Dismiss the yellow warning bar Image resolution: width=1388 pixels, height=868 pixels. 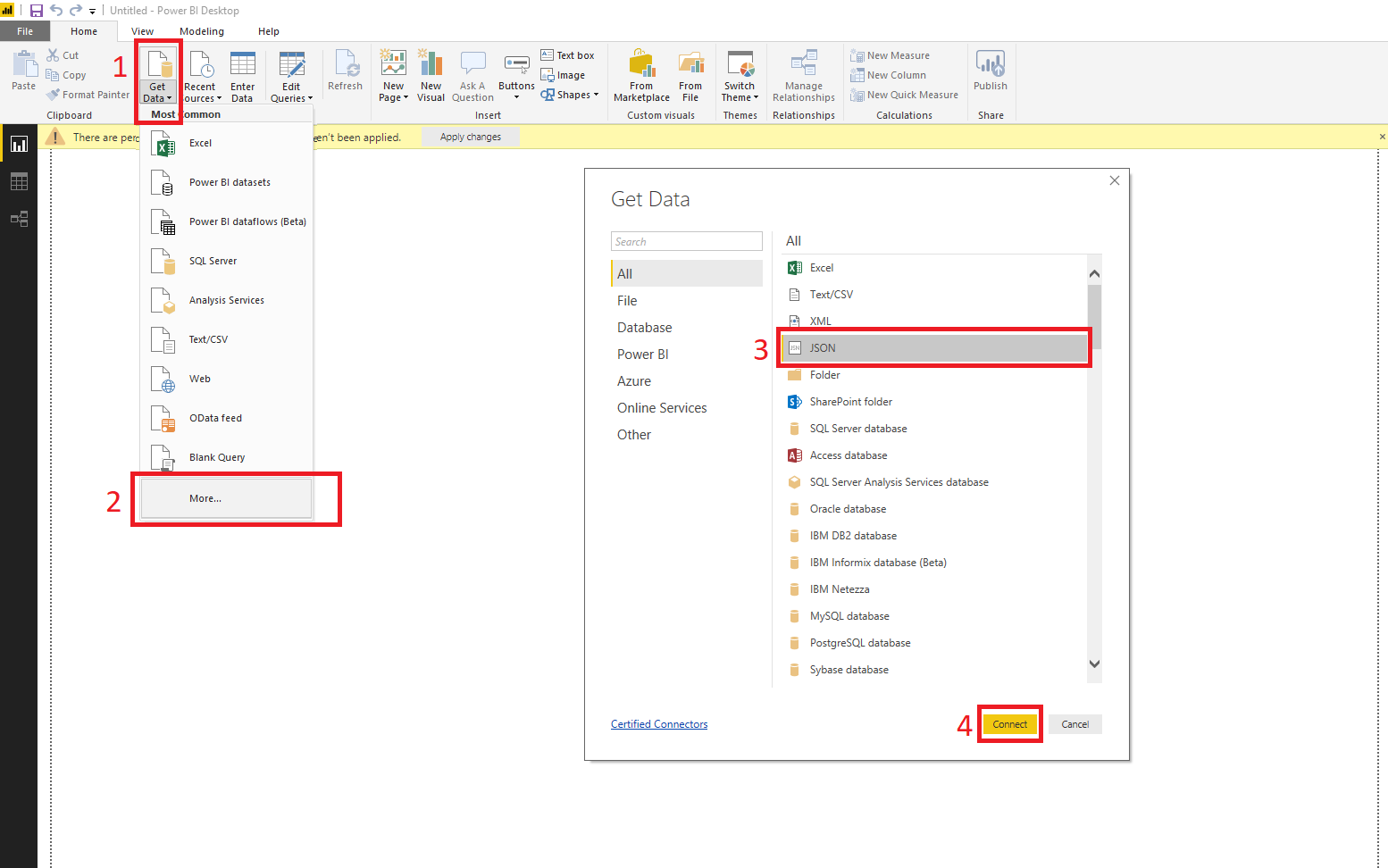(1382, 137)
